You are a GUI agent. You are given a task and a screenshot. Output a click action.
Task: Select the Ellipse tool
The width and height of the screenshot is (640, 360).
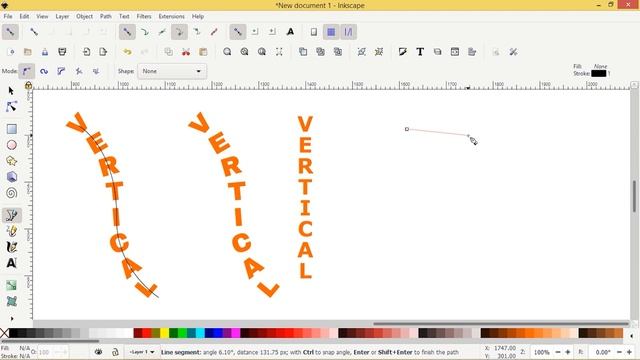pyautogui.click(x=11, y=145)
